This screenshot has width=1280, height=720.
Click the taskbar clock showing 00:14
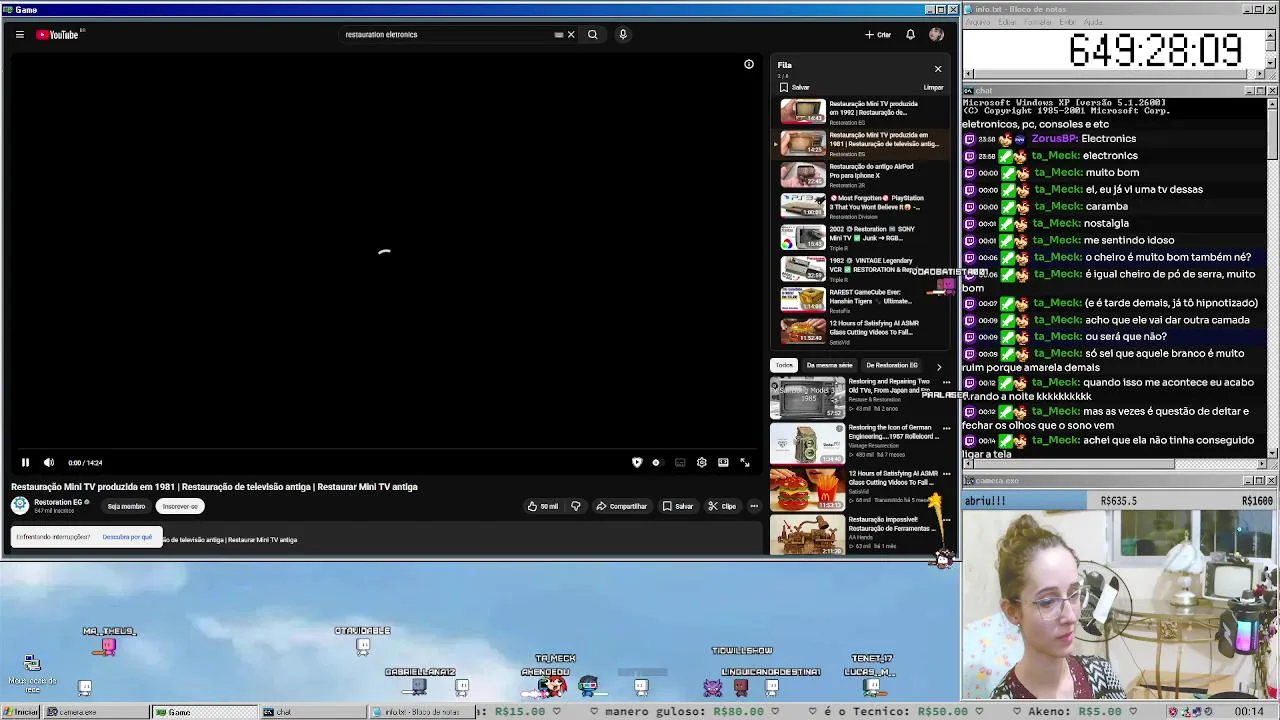tap(1249, 712)
